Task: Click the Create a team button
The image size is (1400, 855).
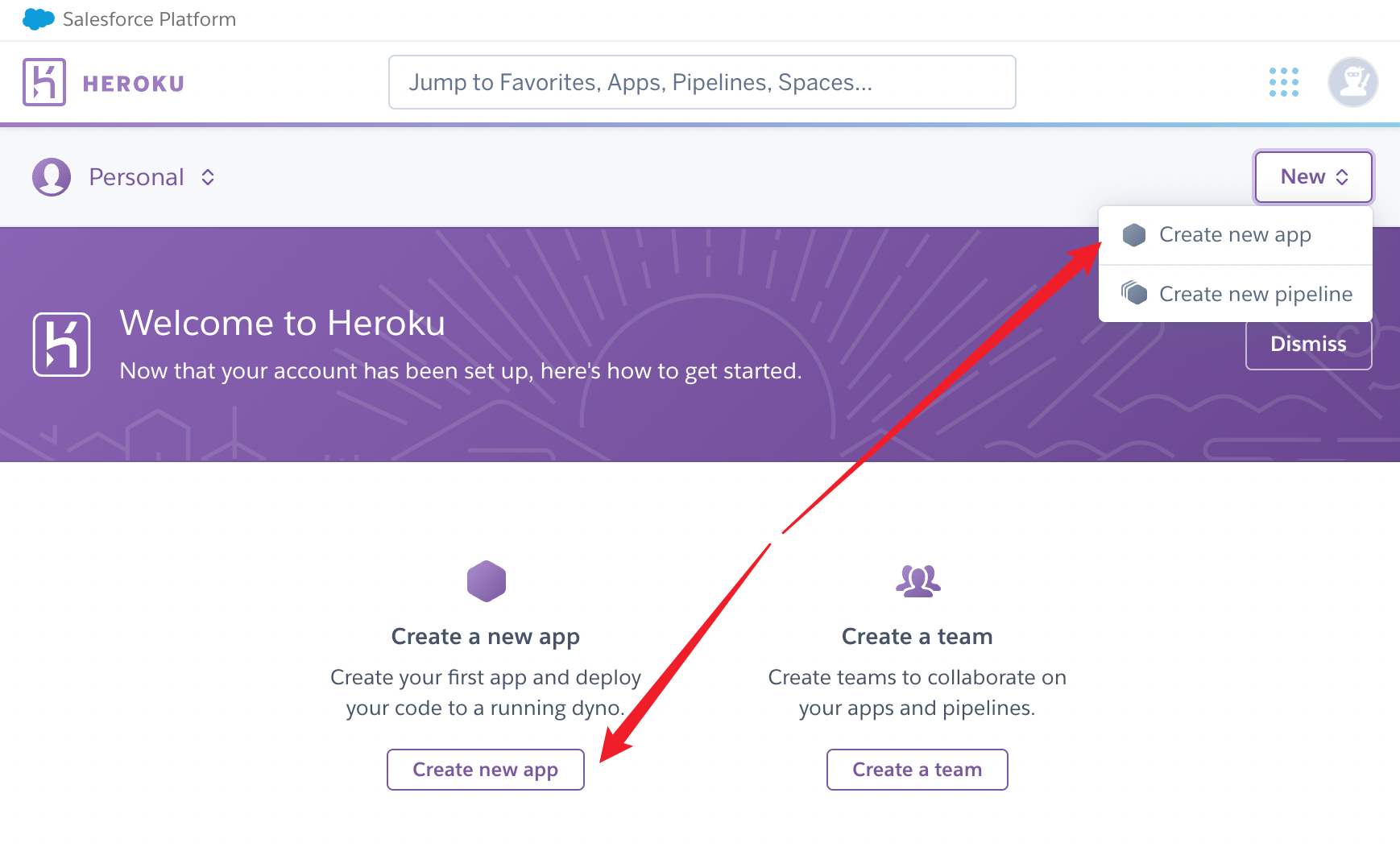Action: 917,770
